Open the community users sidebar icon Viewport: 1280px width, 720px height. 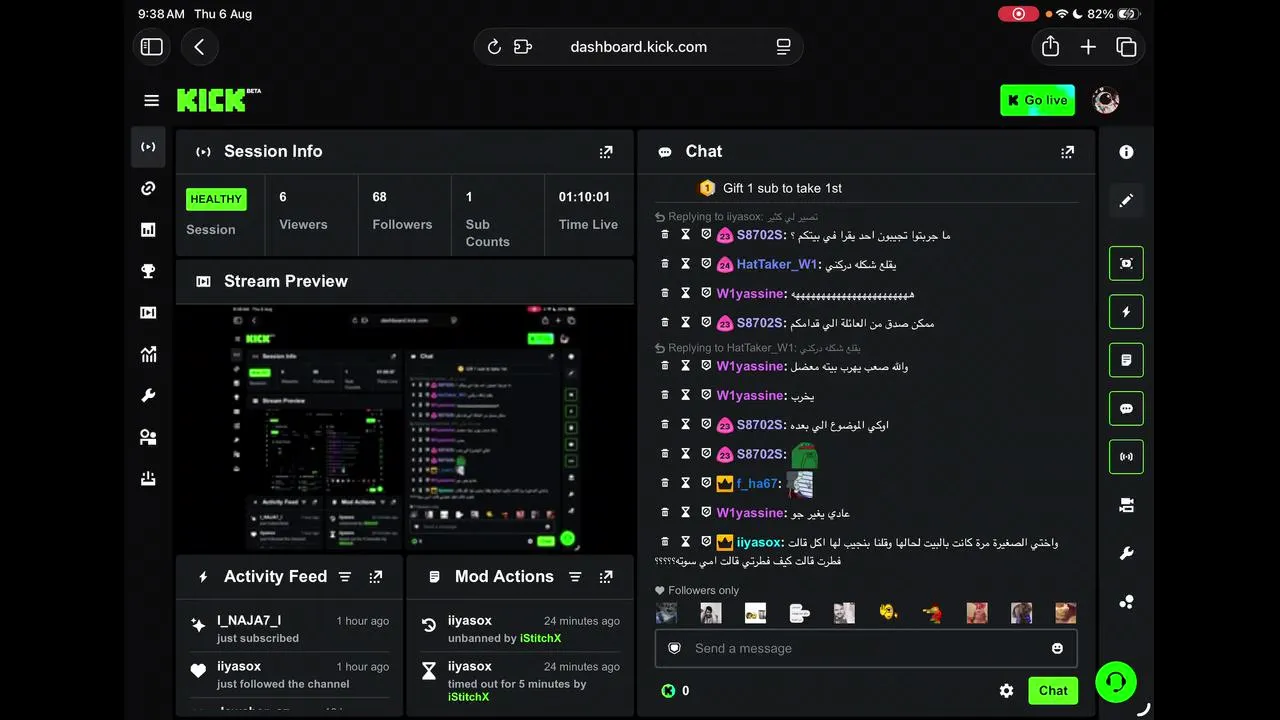pyautogui.click(x=148, y=437)
